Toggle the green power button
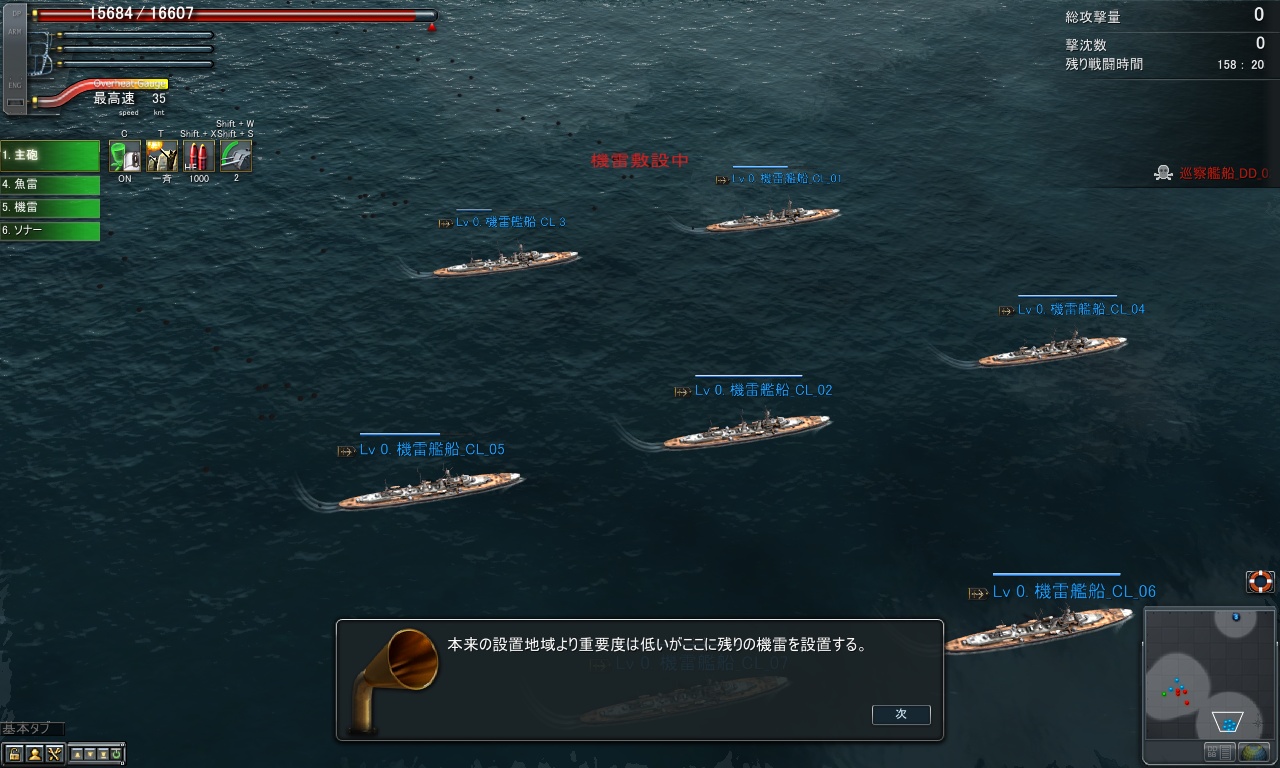The image size is (1280, 768). 116,754
